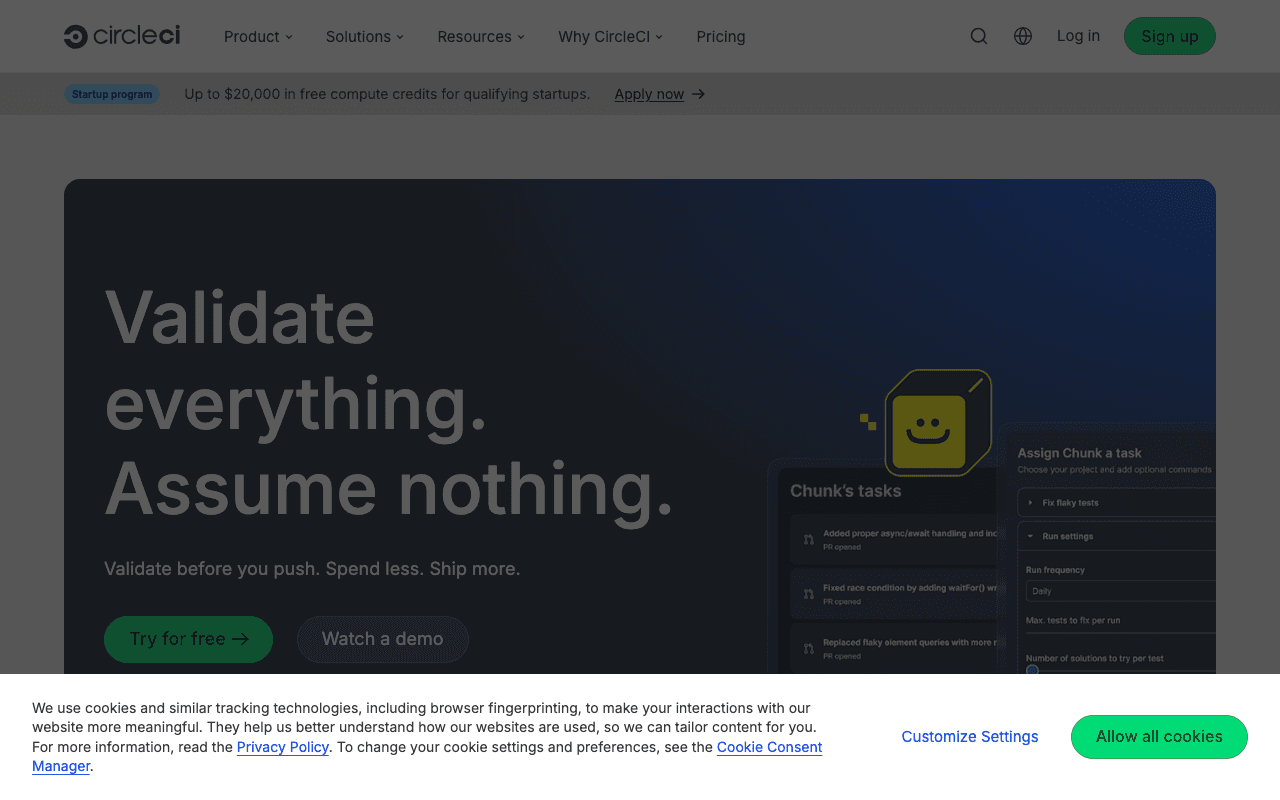Screen dimensions: 1280x800
Task: Click the 'Max. tests to fix per run' label
Action: coord(1073,620)
